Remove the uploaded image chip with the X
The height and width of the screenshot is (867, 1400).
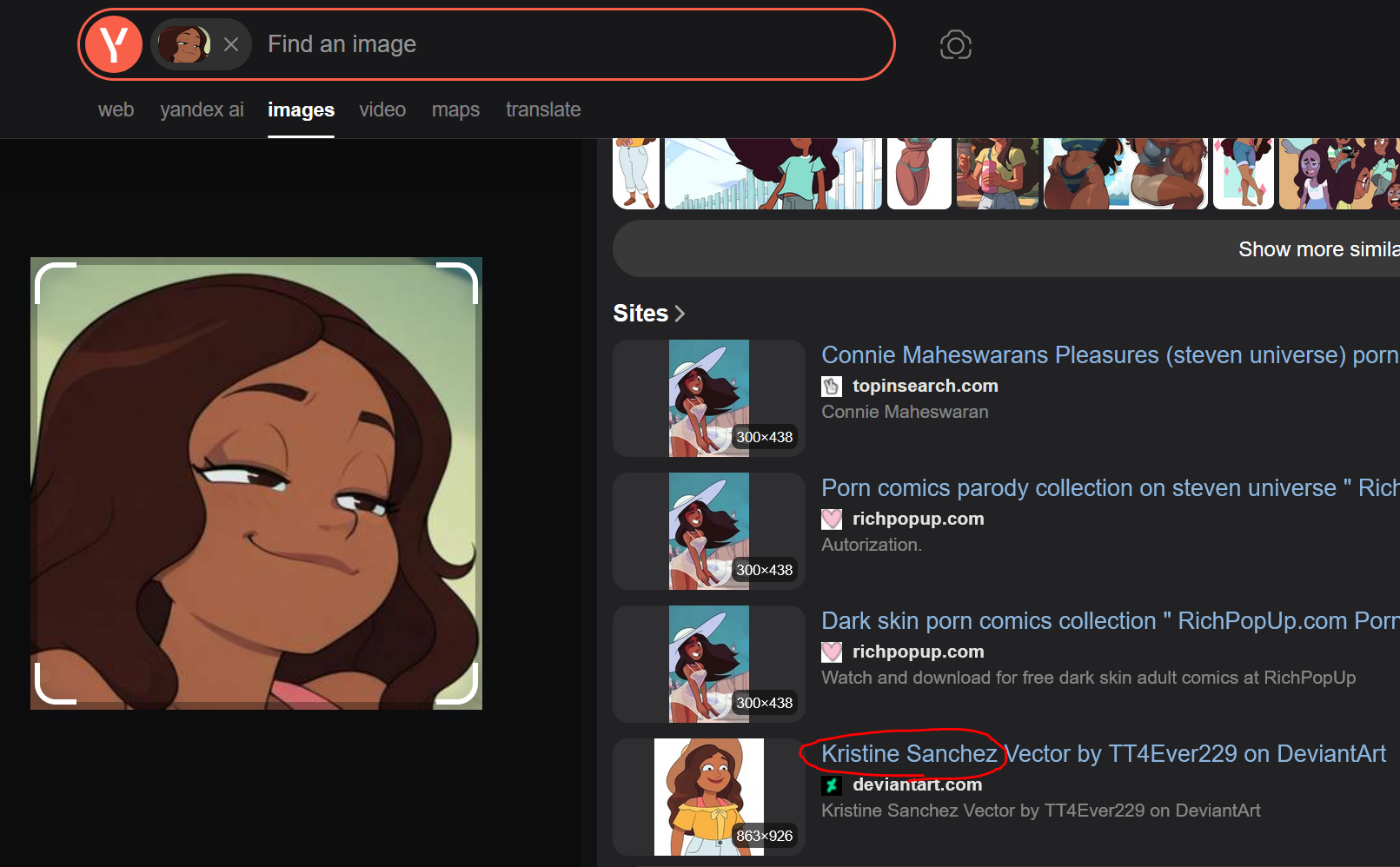[x=231, y=44]
